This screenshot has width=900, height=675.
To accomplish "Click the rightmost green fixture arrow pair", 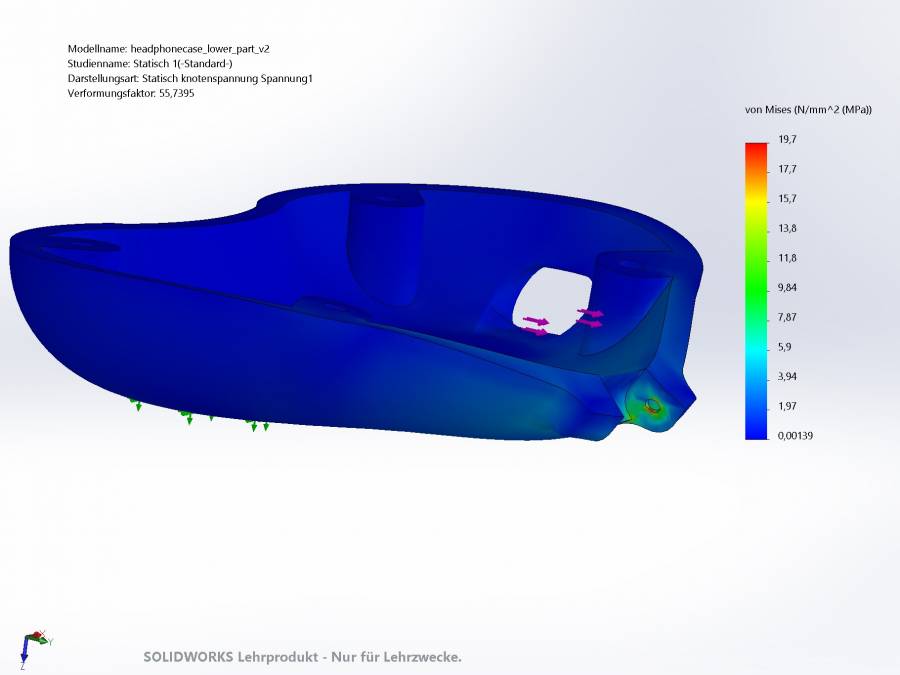I will (x=259, y=425).
